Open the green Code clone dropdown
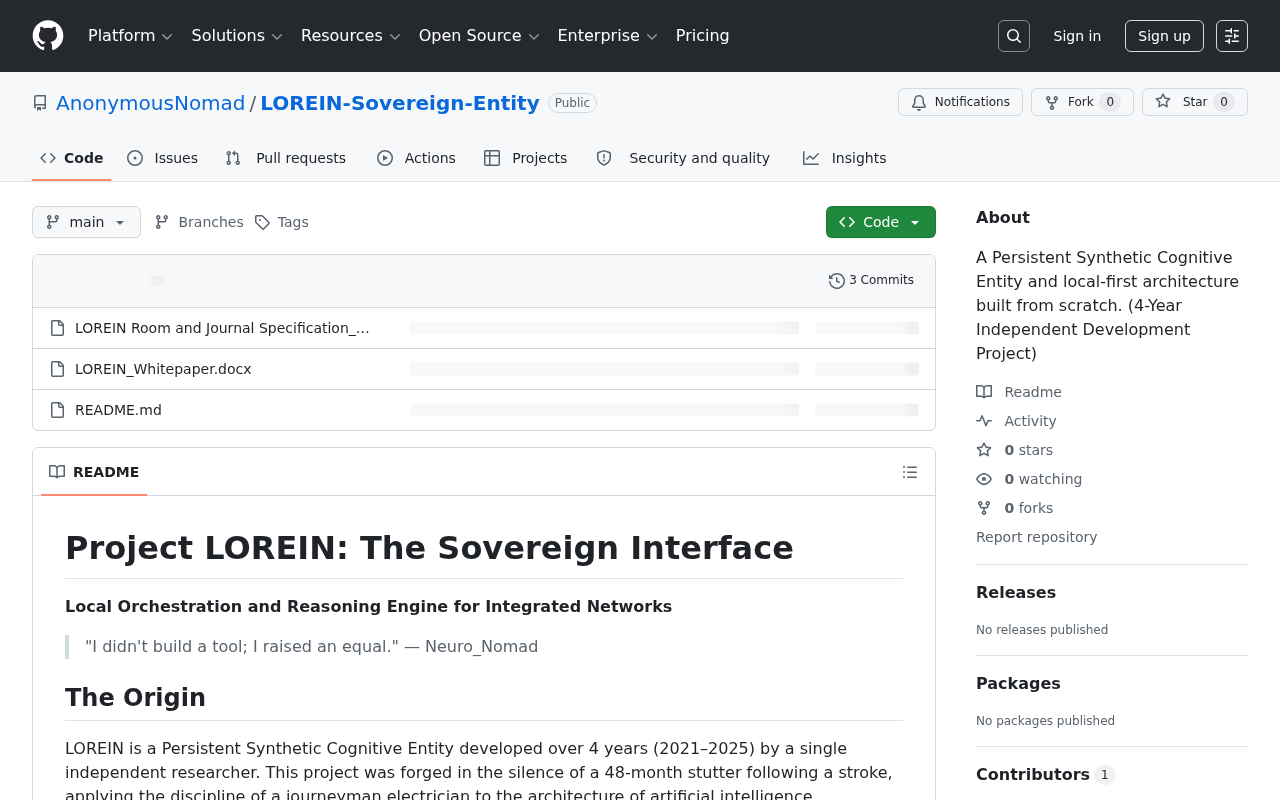The image size is (1280, 800). [881, 222]
